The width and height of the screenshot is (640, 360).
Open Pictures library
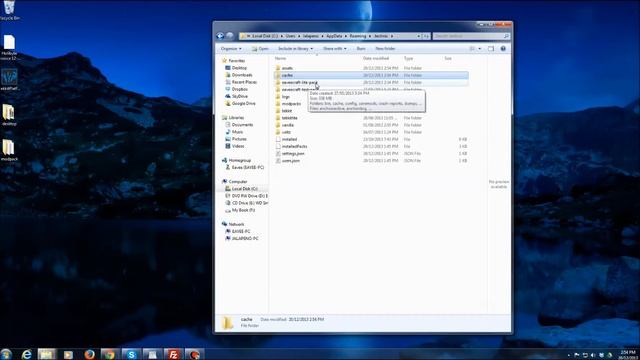pyautogui.click(x=239, y=139)
